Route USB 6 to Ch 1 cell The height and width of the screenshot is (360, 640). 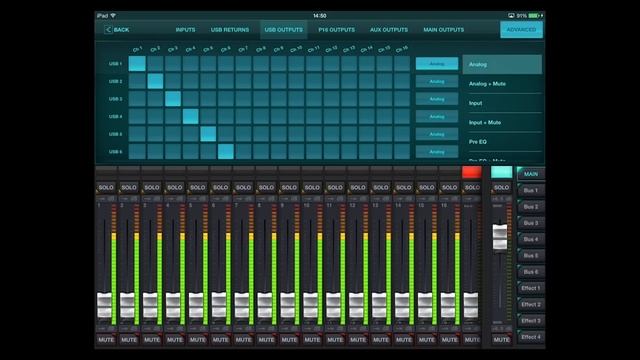point(137,151)
